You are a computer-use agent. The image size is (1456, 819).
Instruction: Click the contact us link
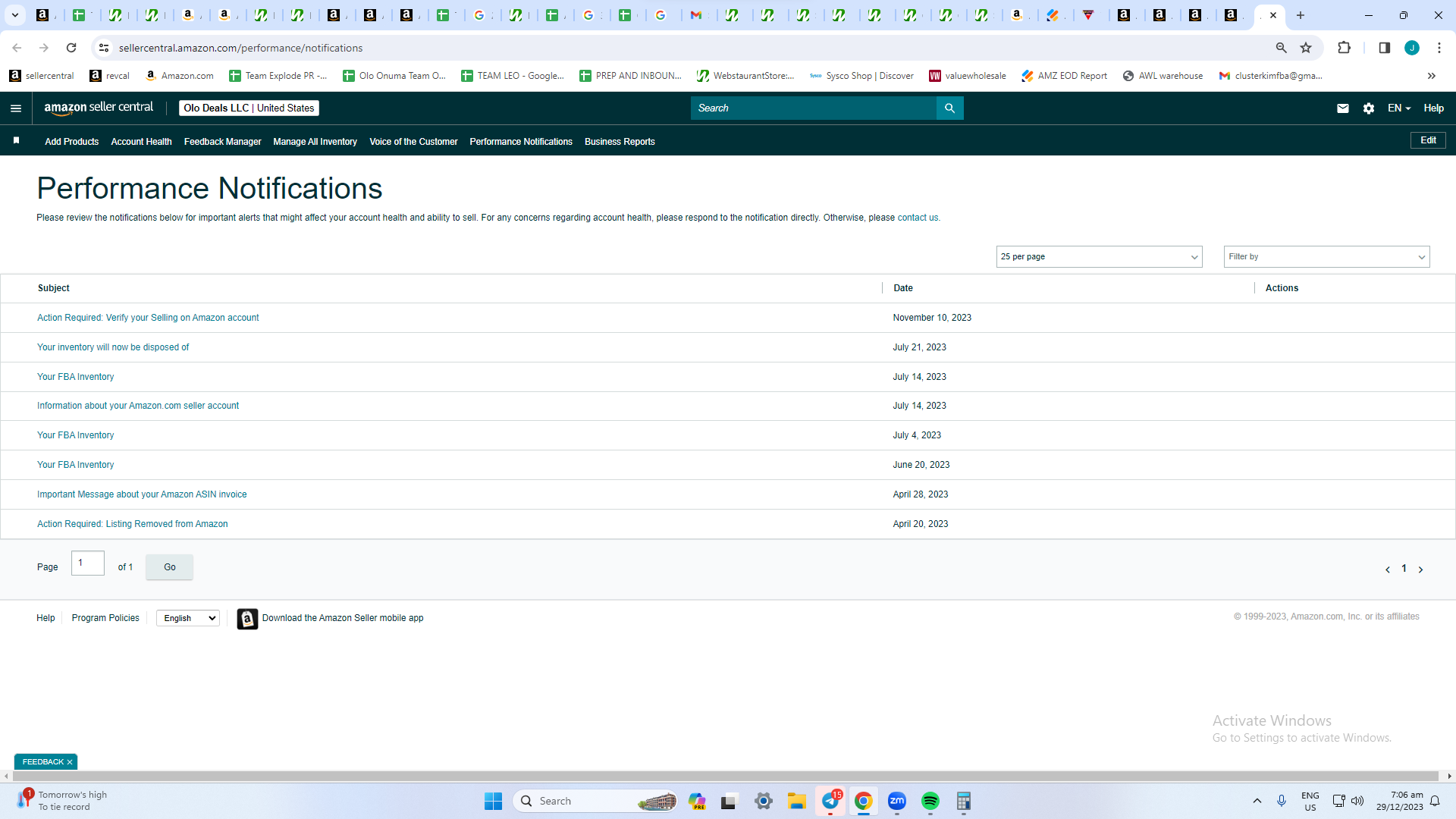pos(918,218)
